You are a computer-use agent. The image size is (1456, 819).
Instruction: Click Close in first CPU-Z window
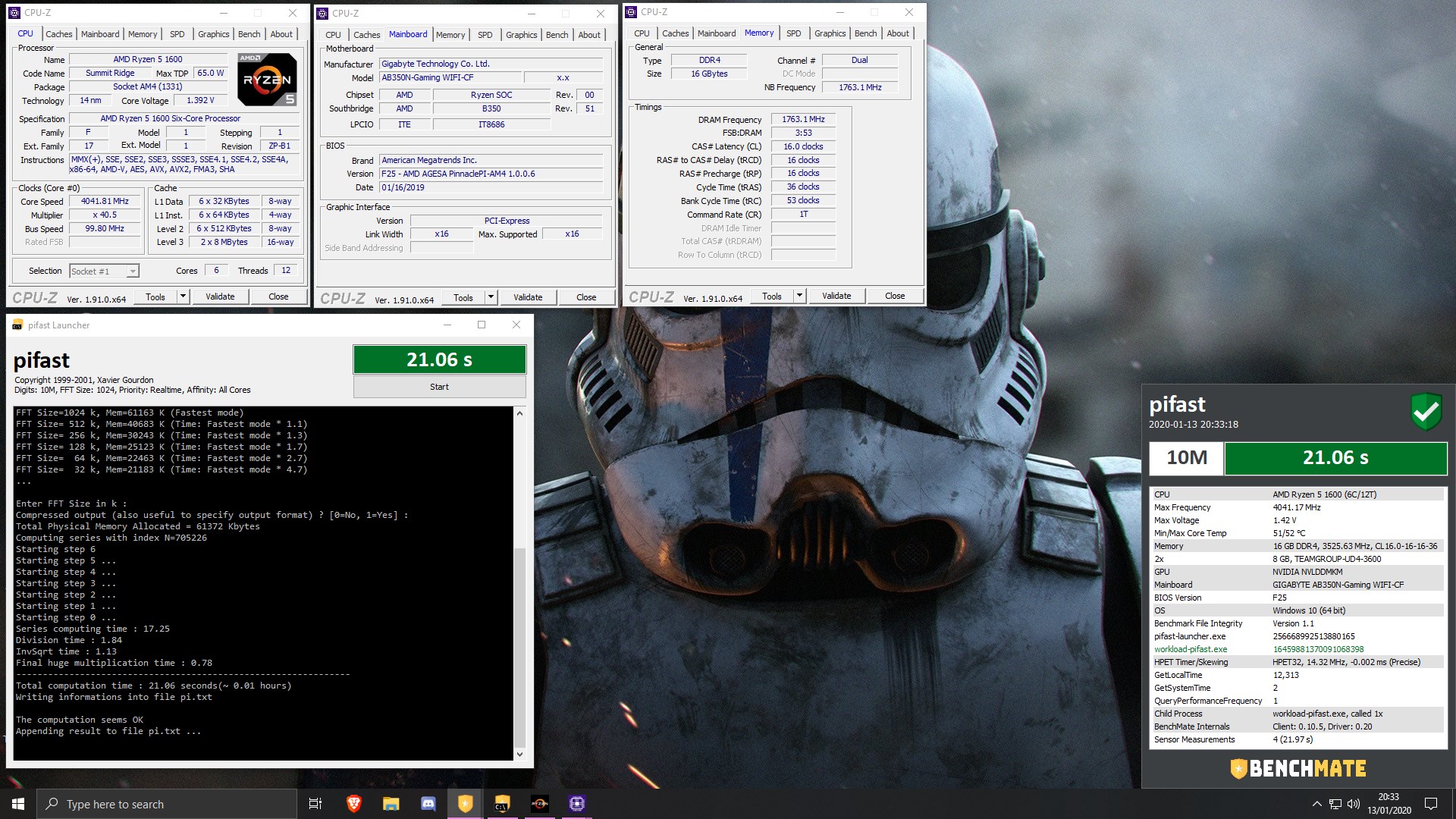point(278,297)
